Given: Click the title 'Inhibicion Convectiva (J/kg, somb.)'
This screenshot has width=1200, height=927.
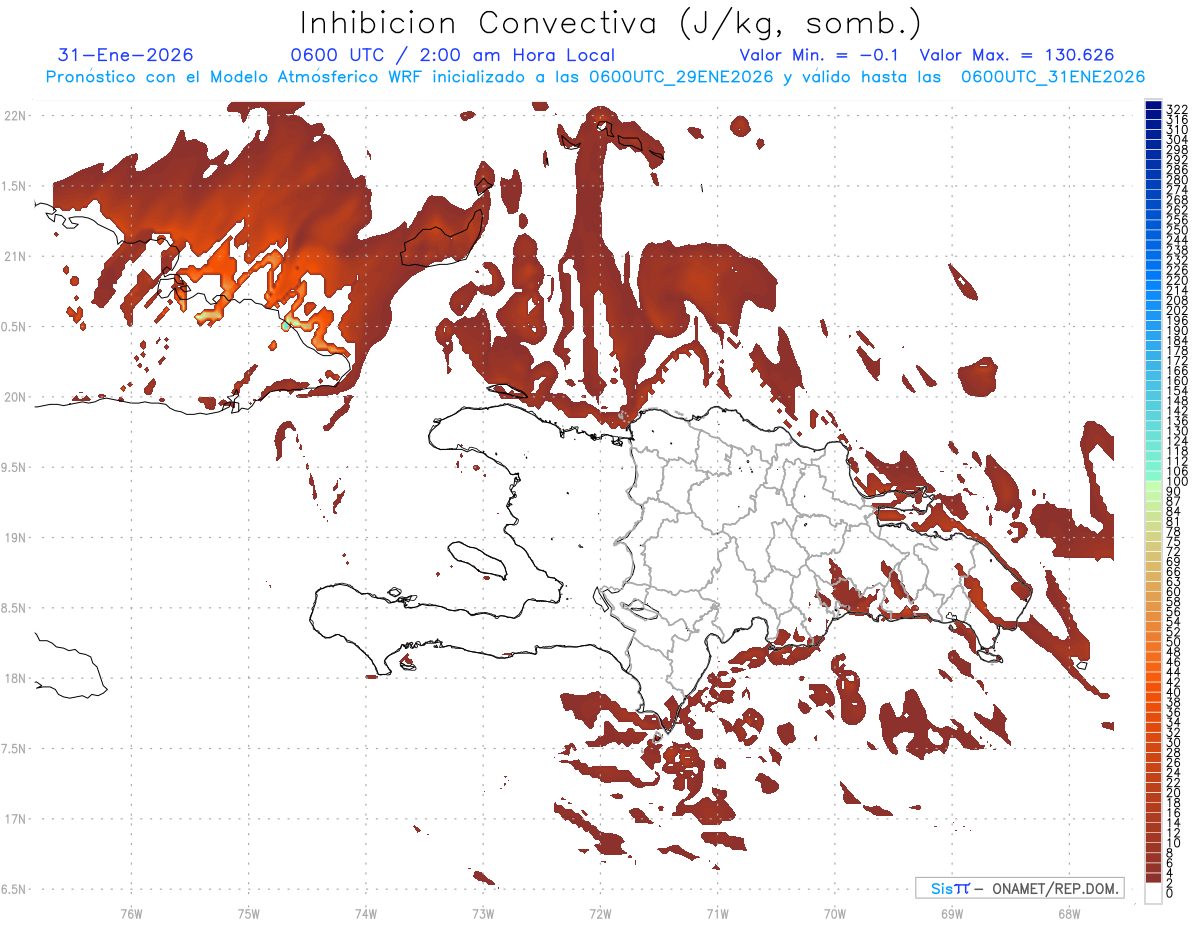Looking at the screenshot, I should point(611,24).
